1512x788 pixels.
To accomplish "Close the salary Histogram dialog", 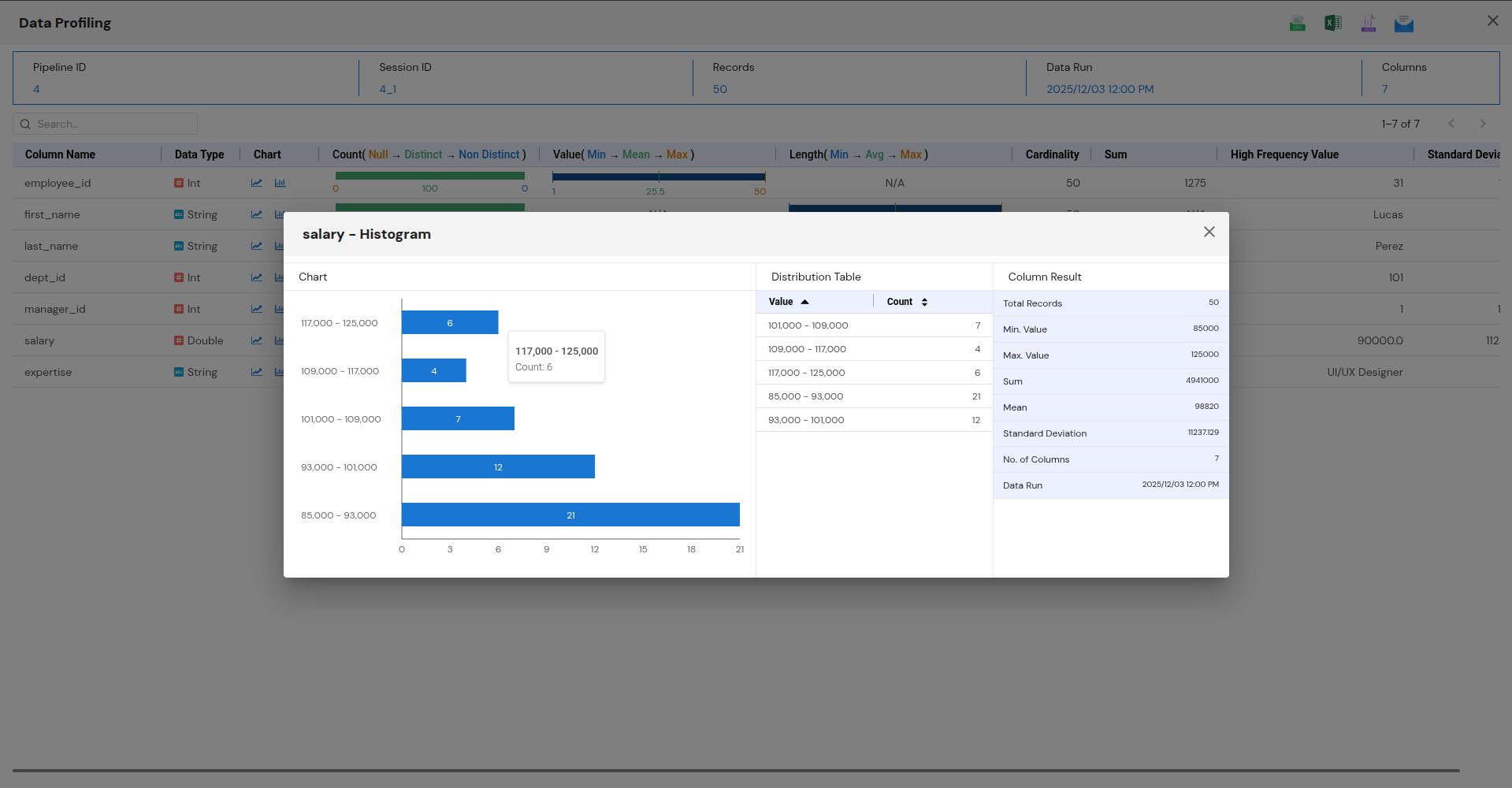I will 1209,232.
